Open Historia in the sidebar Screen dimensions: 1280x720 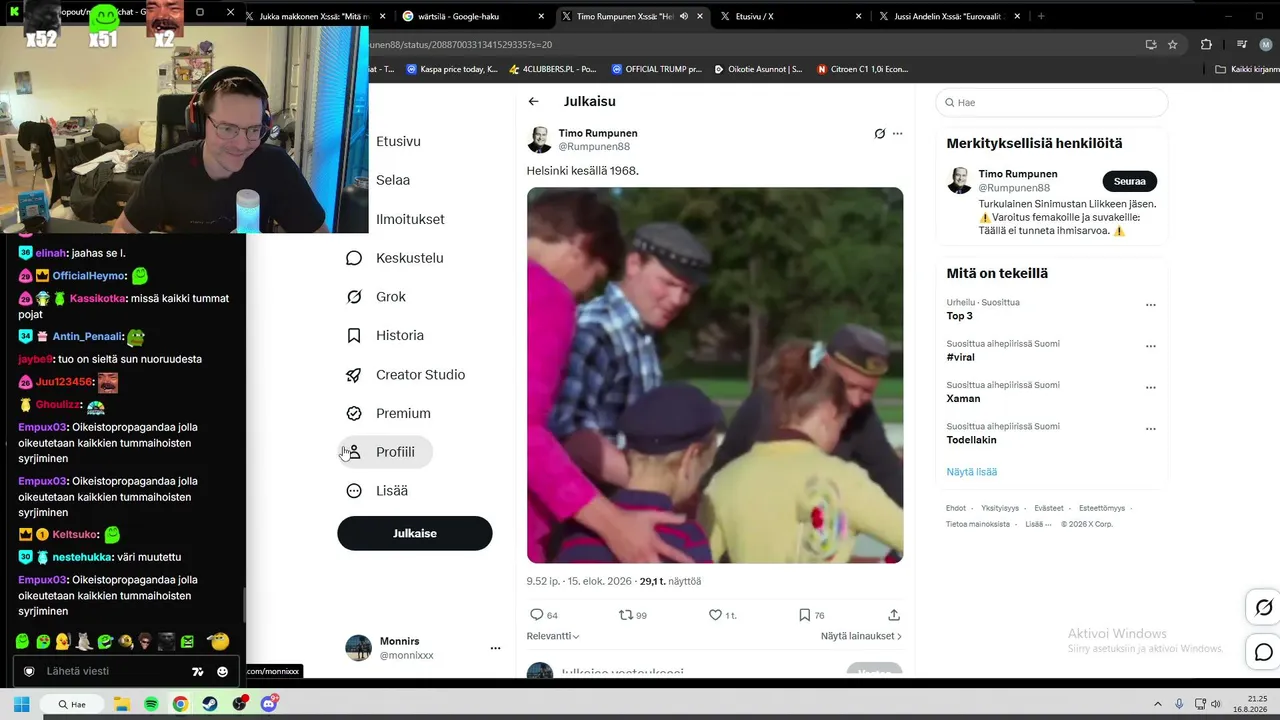384,335
